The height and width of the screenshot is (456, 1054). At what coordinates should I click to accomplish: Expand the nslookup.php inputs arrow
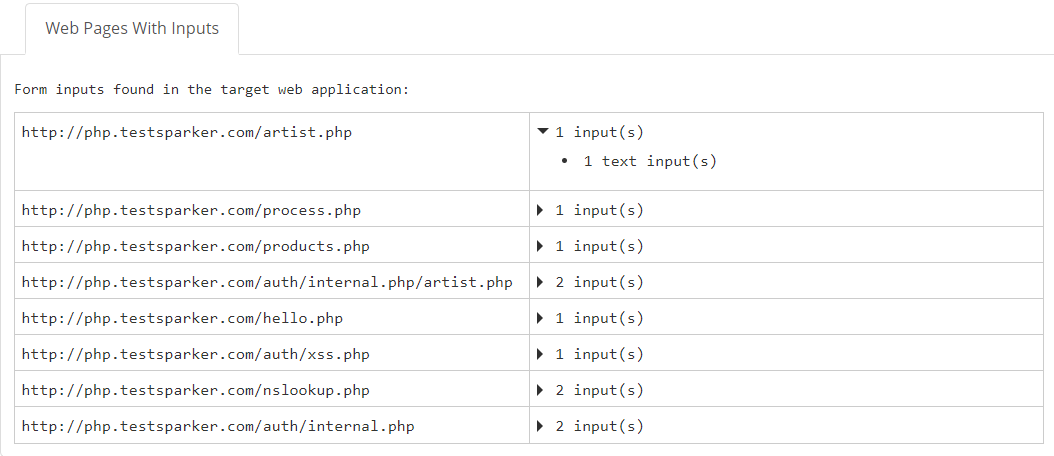coord(541,390)
